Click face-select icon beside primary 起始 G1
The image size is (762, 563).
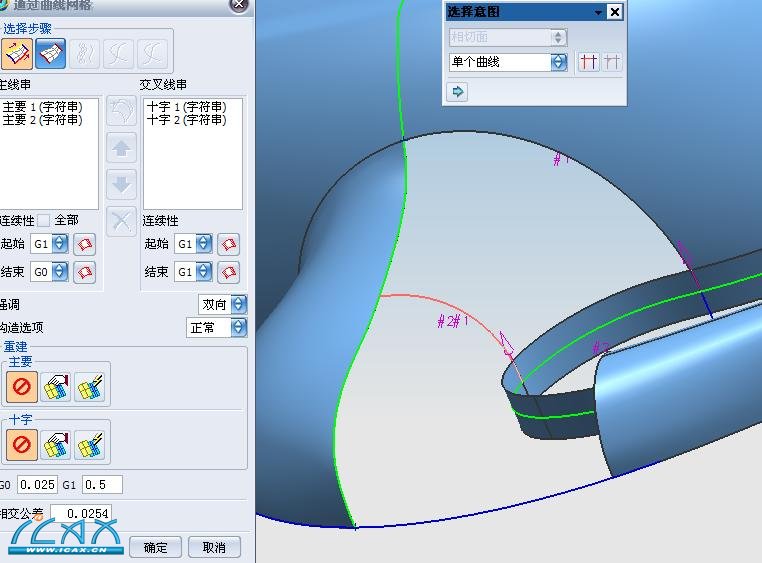coord(85,244)
